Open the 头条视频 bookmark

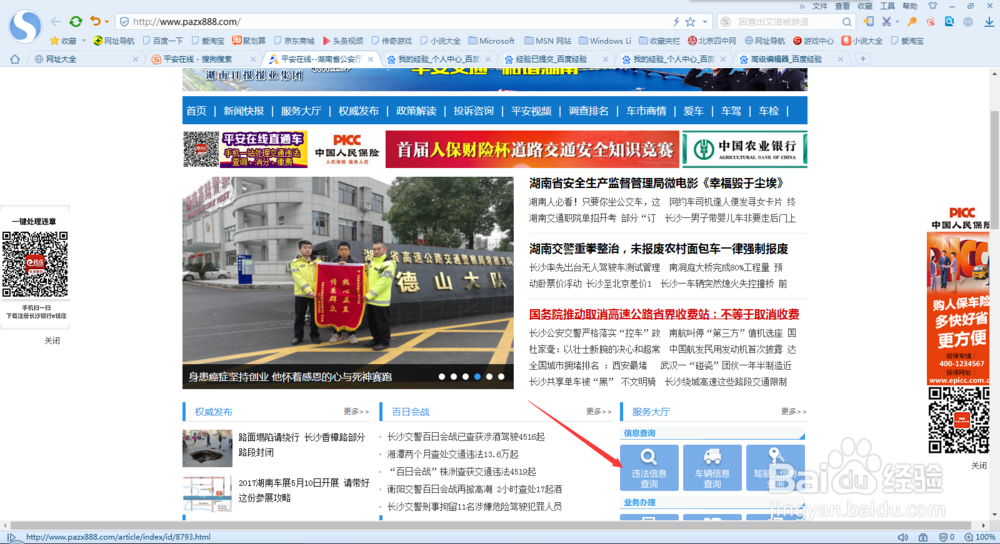(343, 41)
